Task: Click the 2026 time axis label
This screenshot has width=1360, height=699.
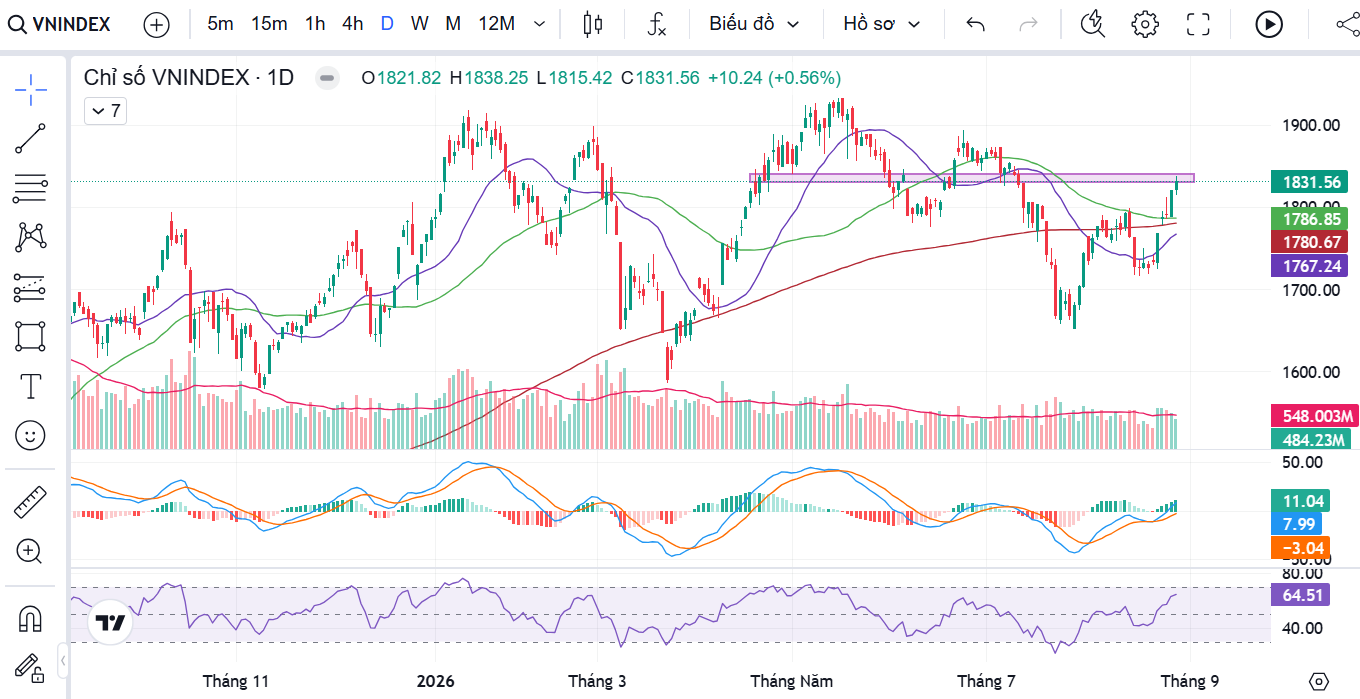Action: [435, 681]
